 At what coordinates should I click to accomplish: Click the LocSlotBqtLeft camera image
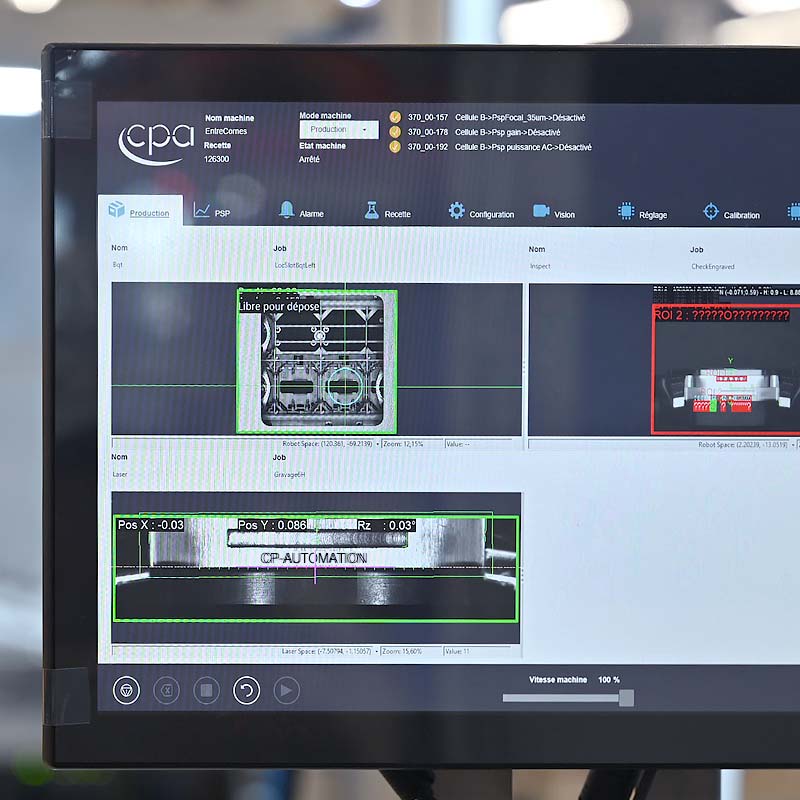point(317,359)
